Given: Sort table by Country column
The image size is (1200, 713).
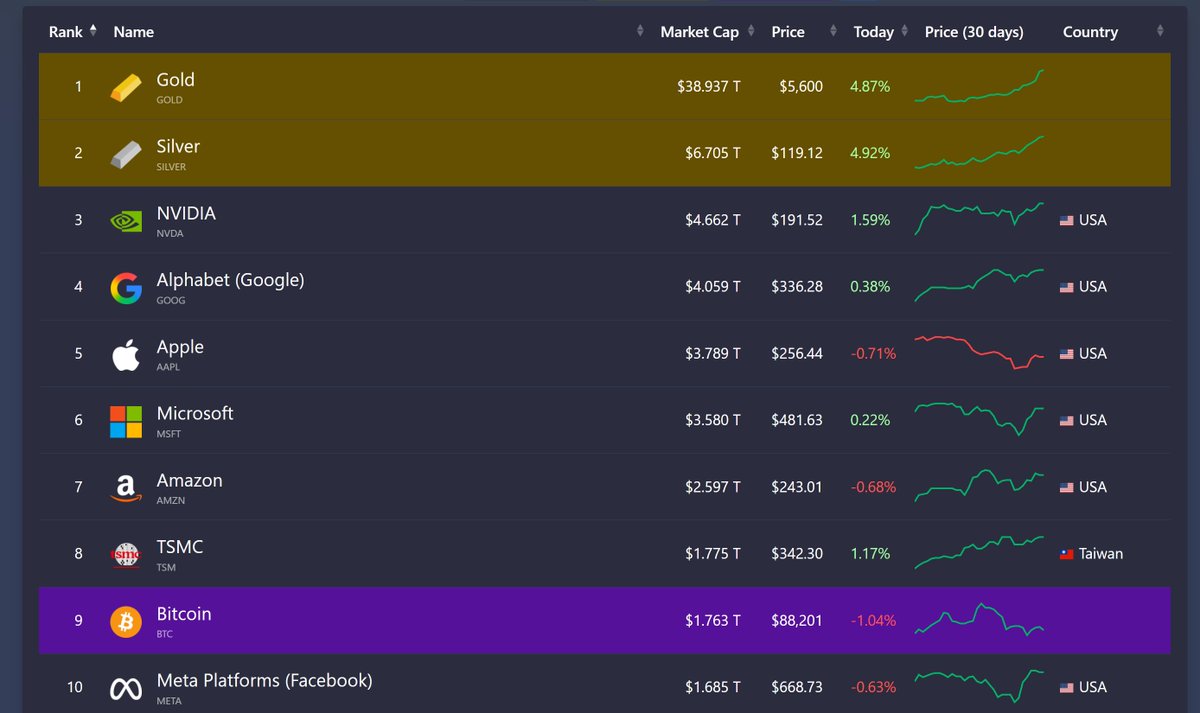Looking at the screenshot, I should (1090, 32).
